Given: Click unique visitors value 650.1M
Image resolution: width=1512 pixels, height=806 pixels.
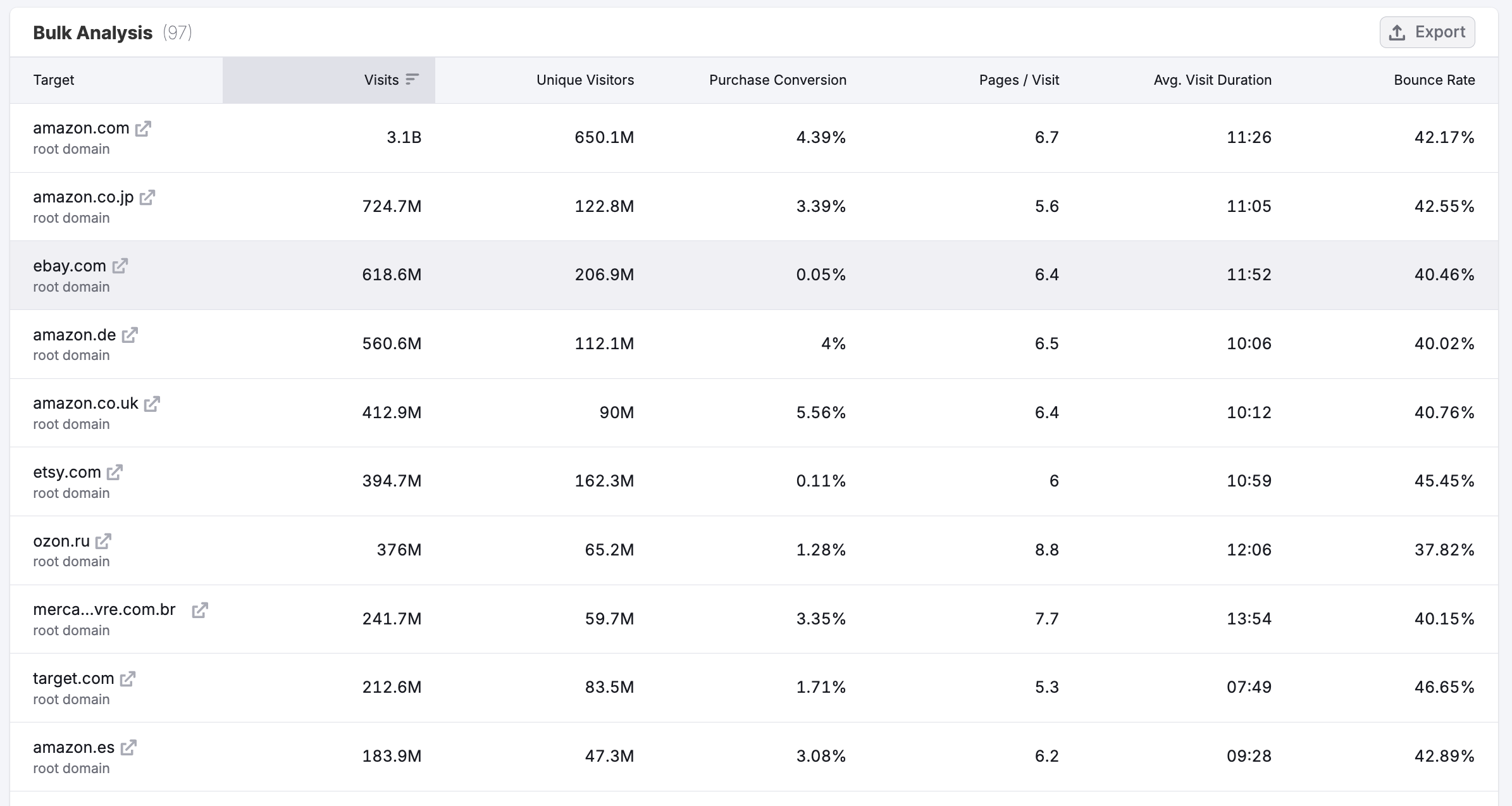Looking at the screenshot, I should [x=604, y=137].
